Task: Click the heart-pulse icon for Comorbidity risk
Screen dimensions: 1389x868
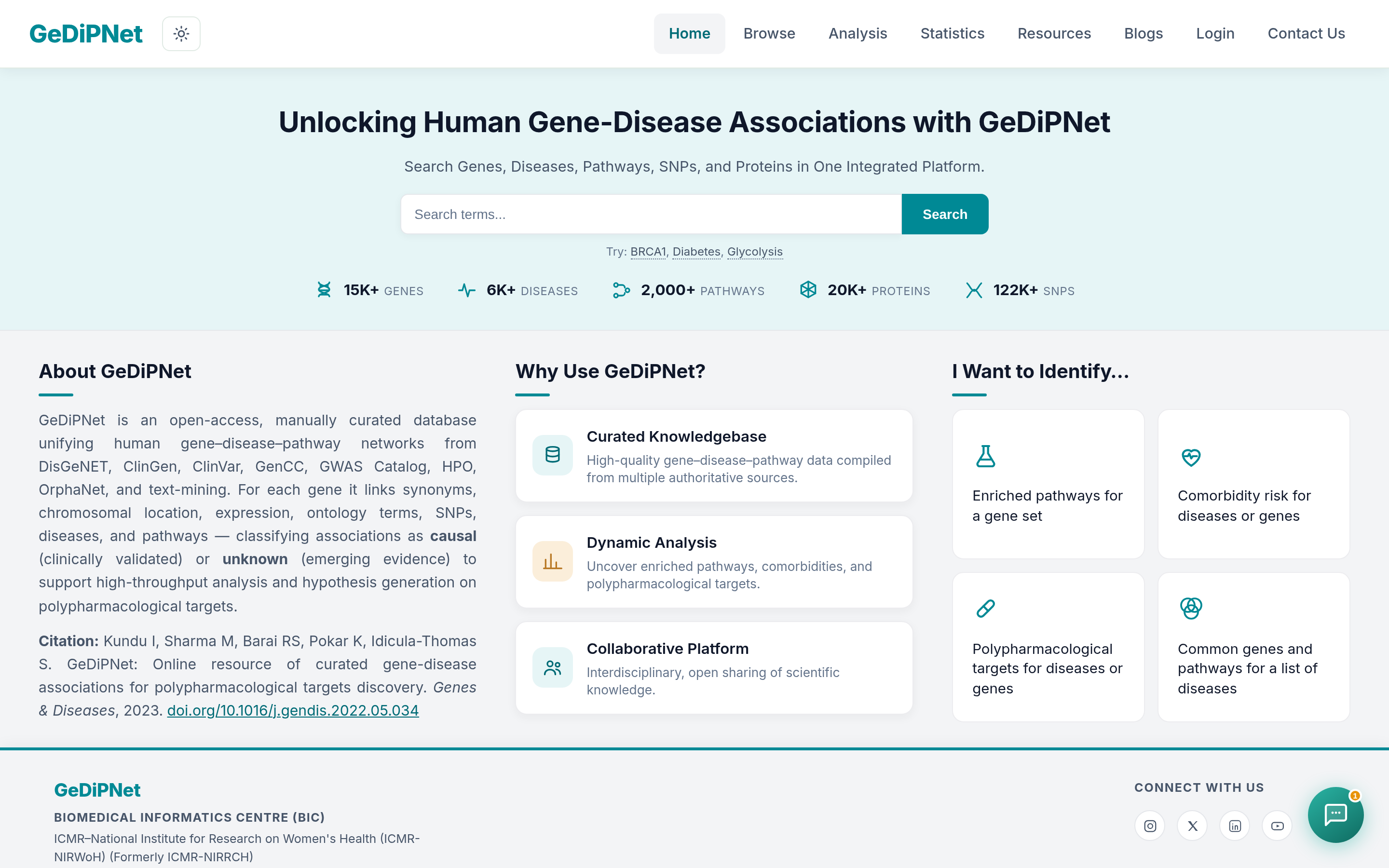Action: 1191,457
